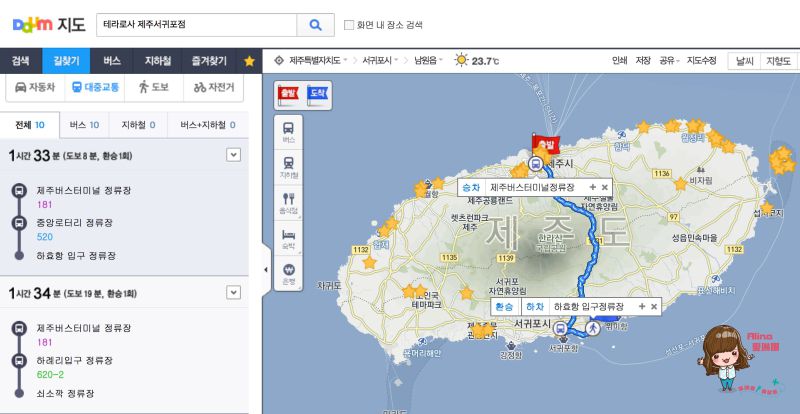Click the favorite star near 비자림

click(680, 184)
